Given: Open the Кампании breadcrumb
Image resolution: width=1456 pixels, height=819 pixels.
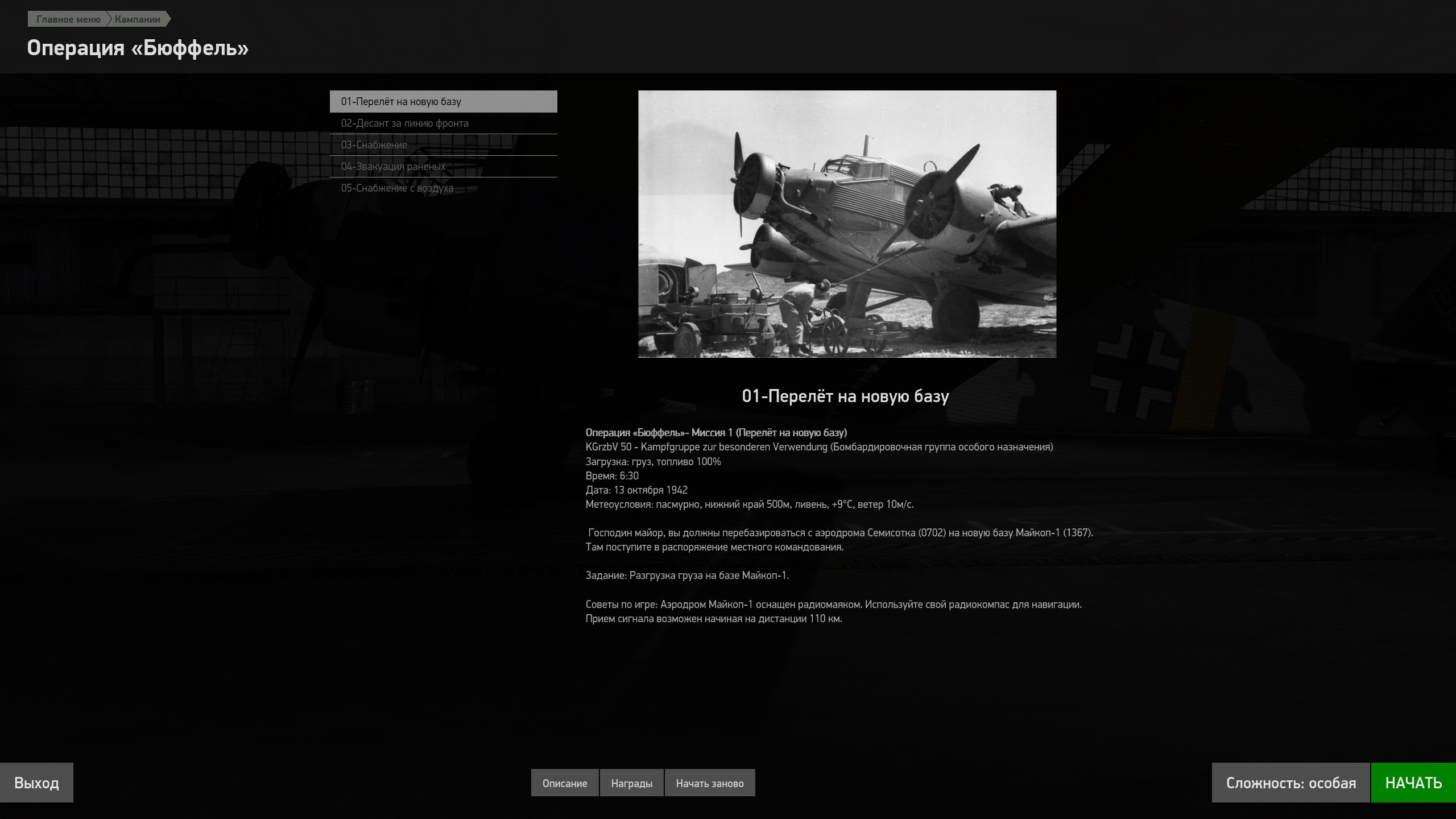Looking at the screenshot, I should coord(138,19).
